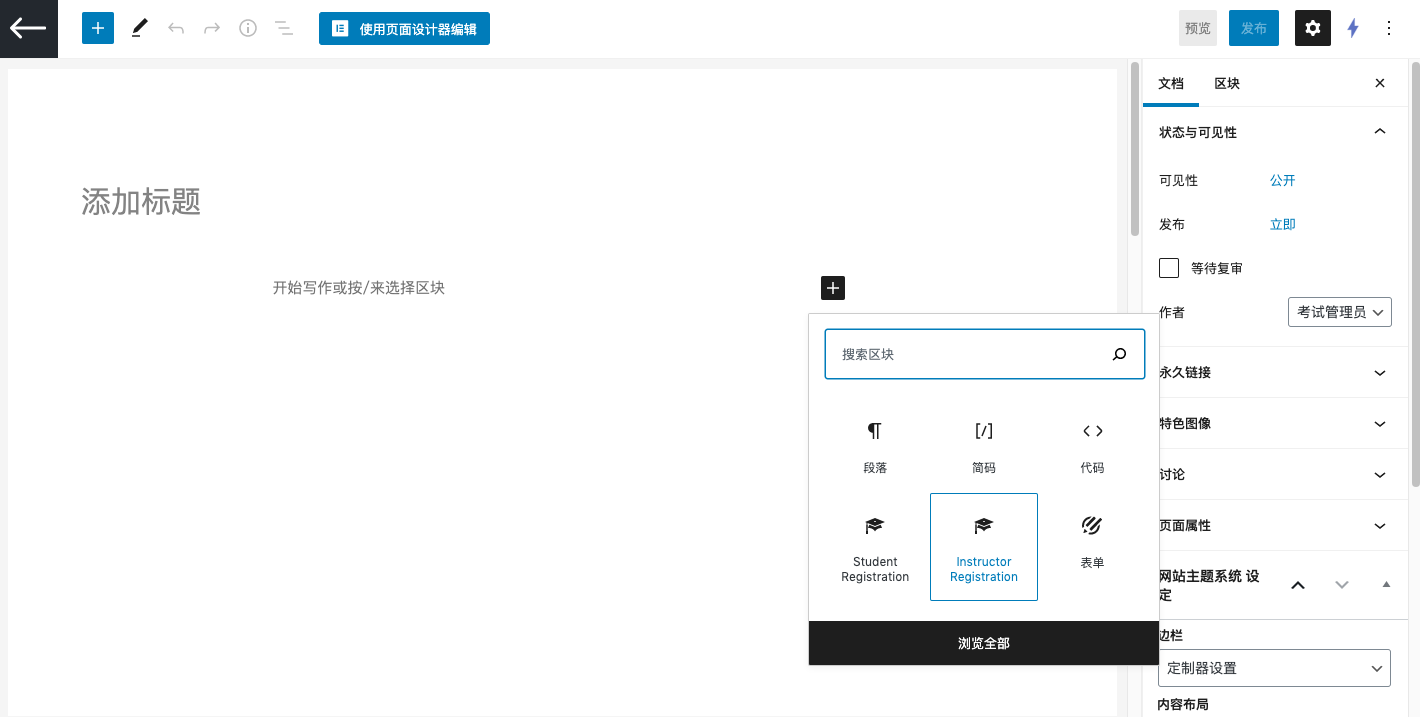
Task: Select the pencil edit tools icon
Action: pos(139,28)
